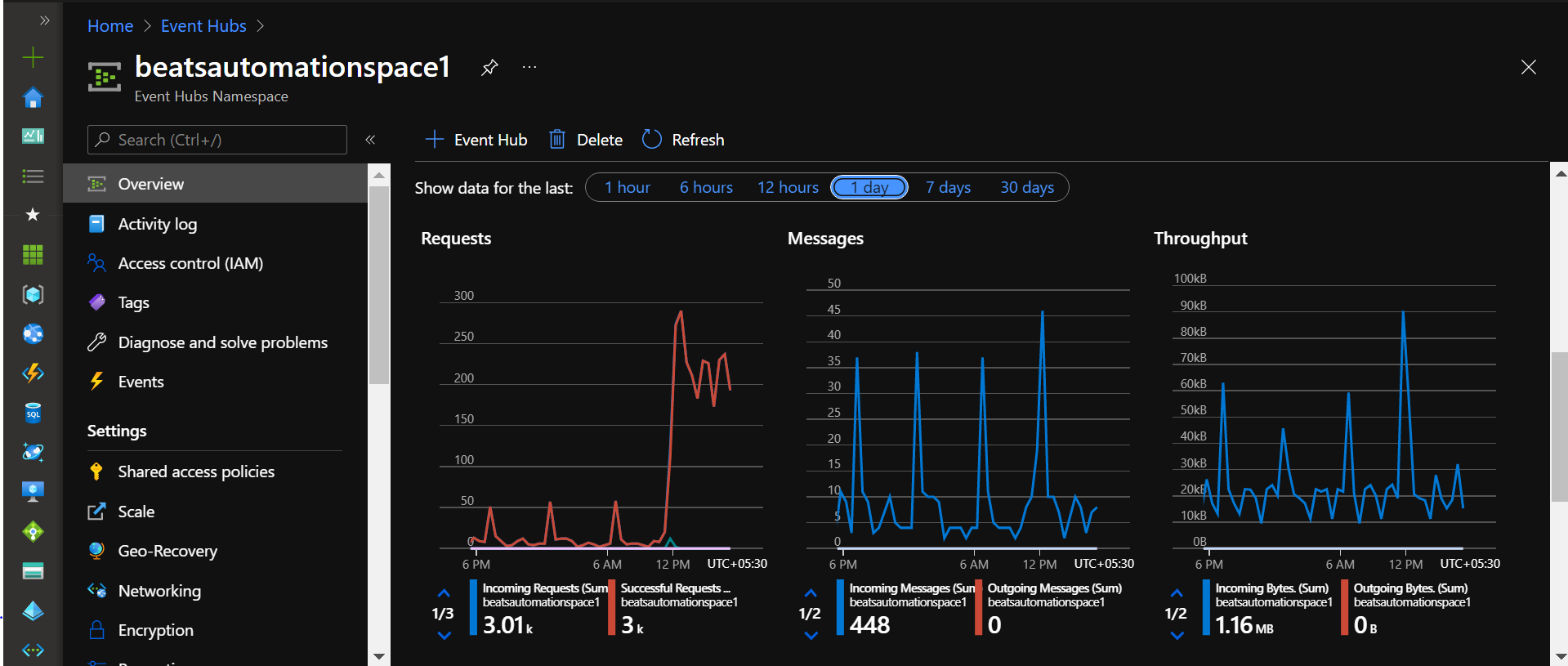Switch data range to 30 days
Image resolution: width=1568 pixels, height=666 pixels.
1026,188
